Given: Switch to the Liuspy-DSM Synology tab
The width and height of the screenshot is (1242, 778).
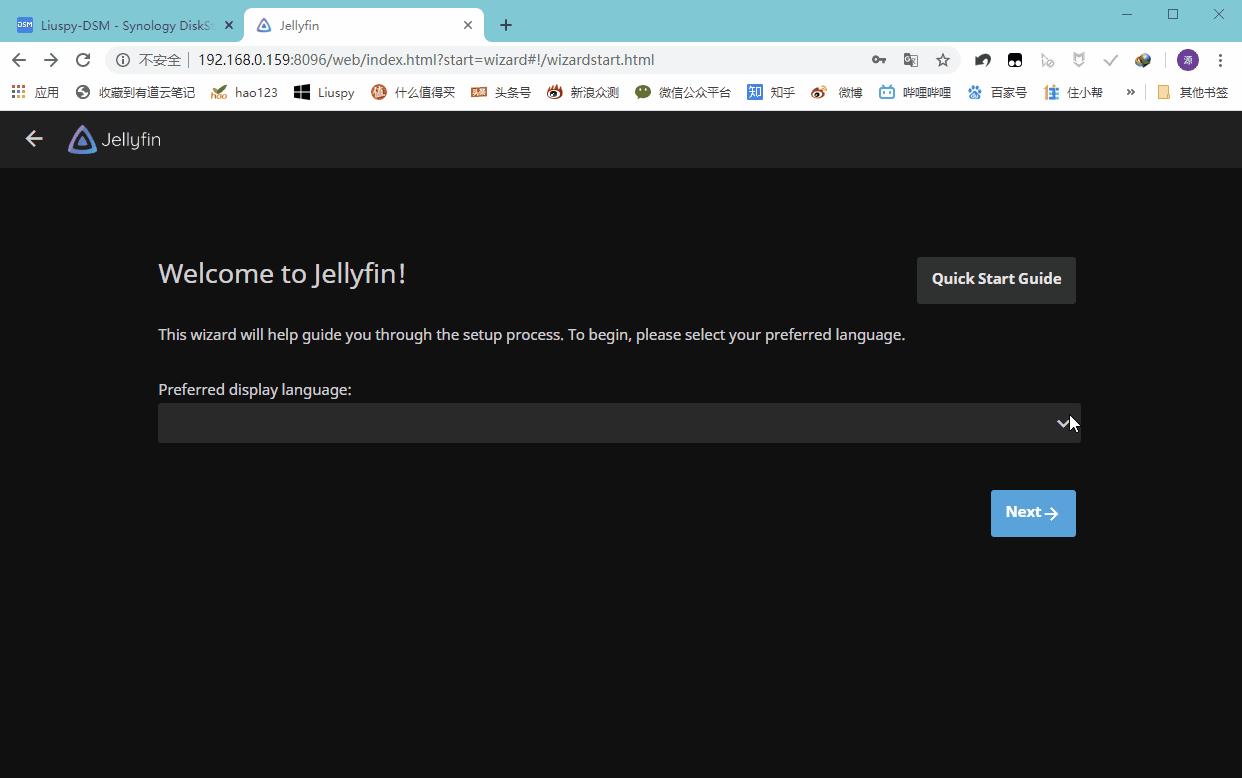Looking at the screenshot, I should (118, 25).
